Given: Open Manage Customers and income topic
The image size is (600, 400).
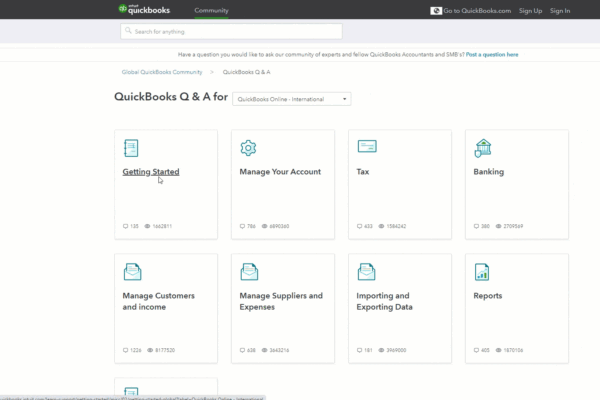Looking at the screenshot, I should pos(158,301).
